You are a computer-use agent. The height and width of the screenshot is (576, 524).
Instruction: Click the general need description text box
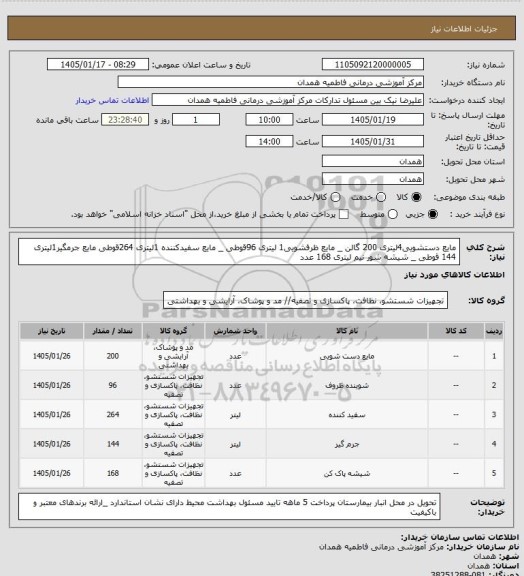tap(239, 252)
